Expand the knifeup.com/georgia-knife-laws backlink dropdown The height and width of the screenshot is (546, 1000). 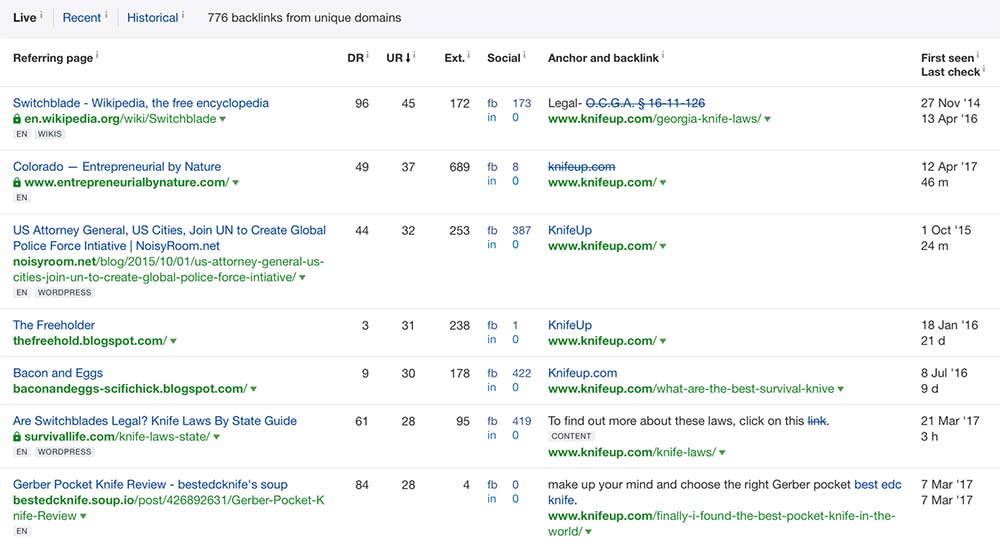pyautogui.click(x=767, y=119)
